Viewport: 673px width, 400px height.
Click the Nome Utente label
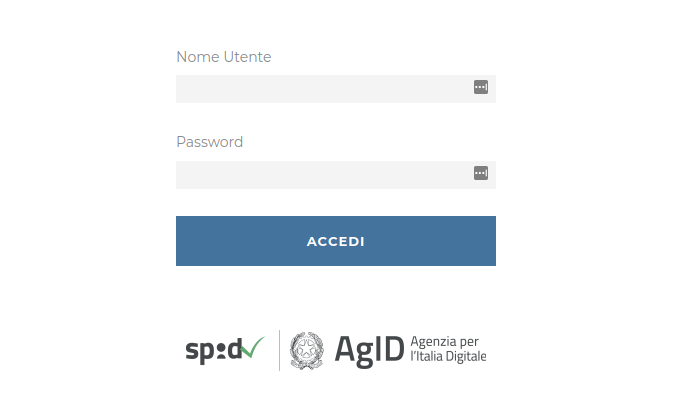point(224,57)
